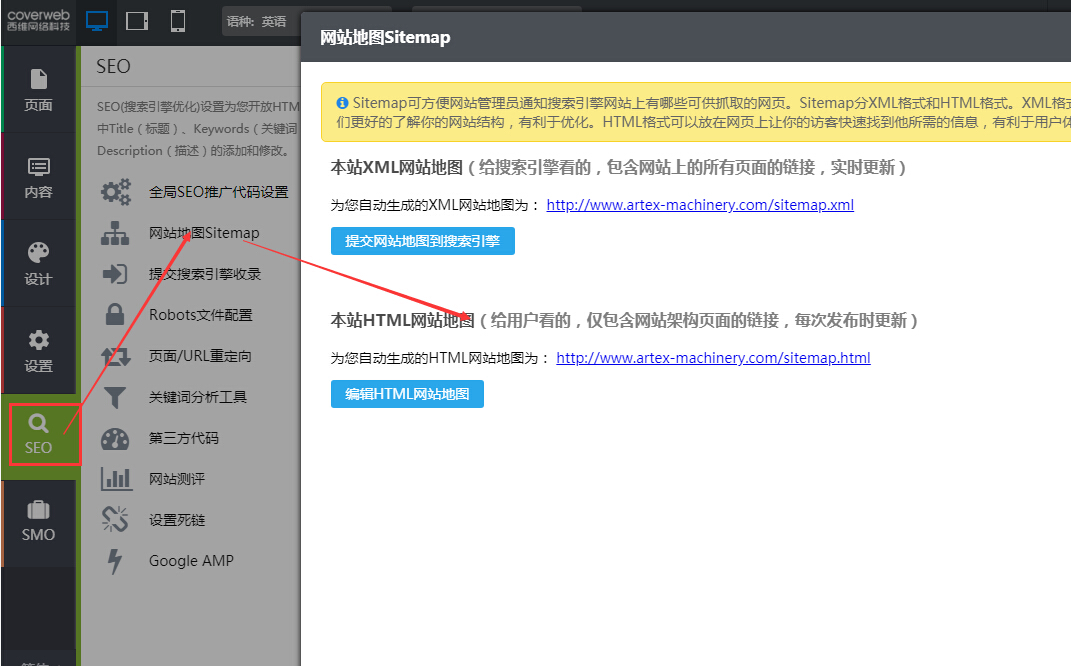Open Robots文件配置 option
The width and height of the screenshot is (1071, 666).
(x=201, y=315)
